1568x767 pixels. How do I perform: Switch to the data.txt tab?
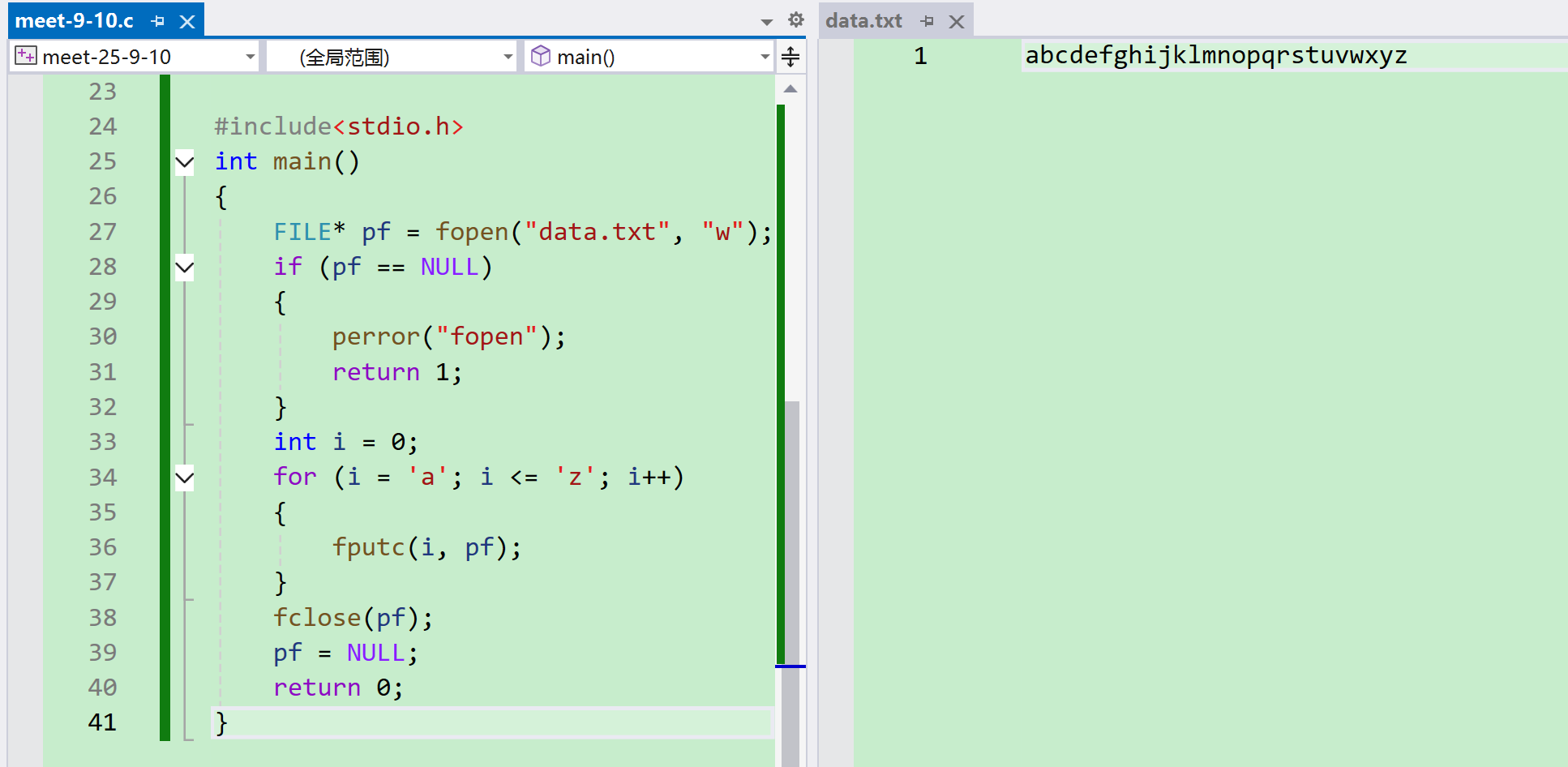coord(863,21)
